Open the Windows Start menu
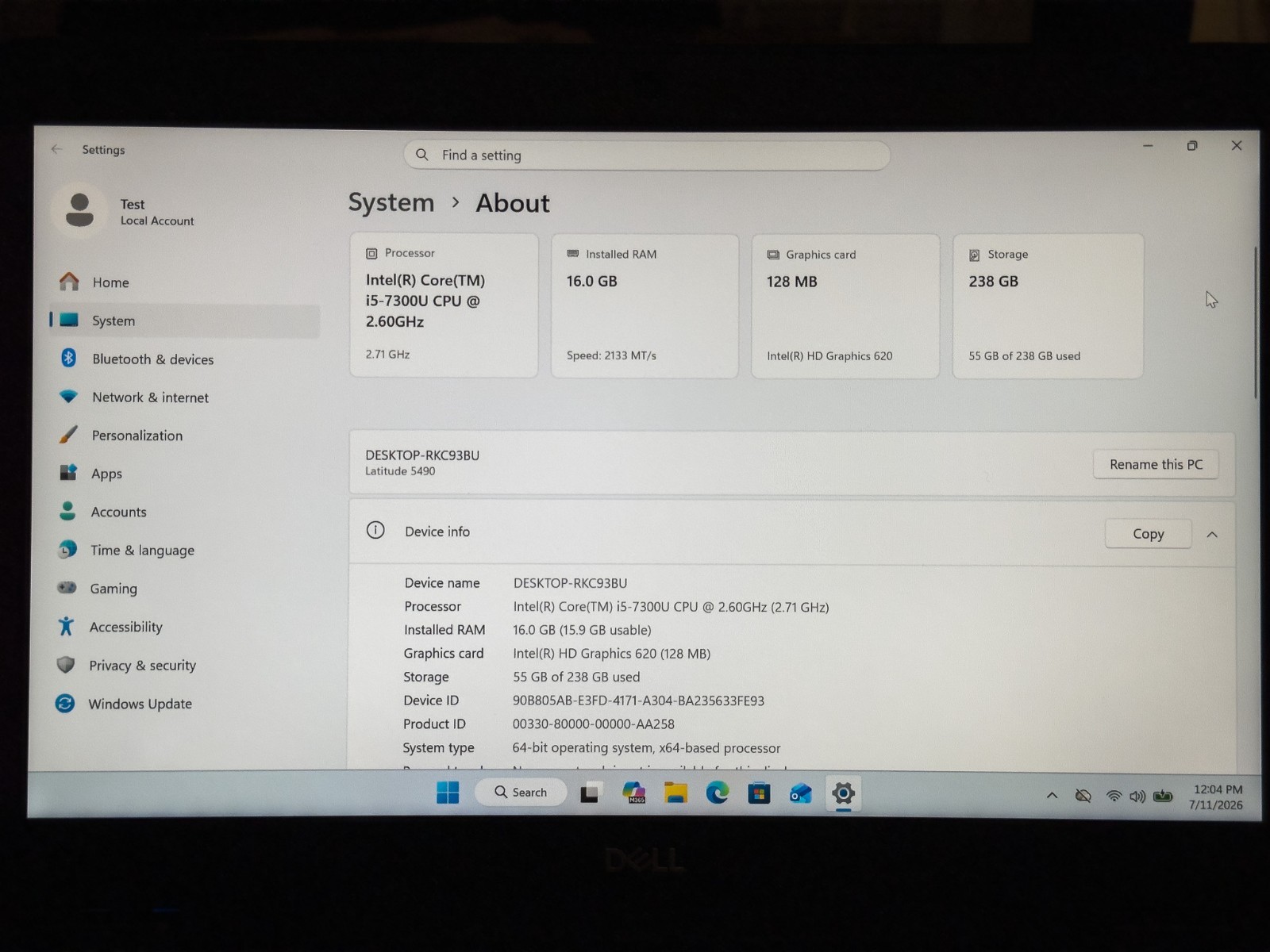 click(448, 793)
